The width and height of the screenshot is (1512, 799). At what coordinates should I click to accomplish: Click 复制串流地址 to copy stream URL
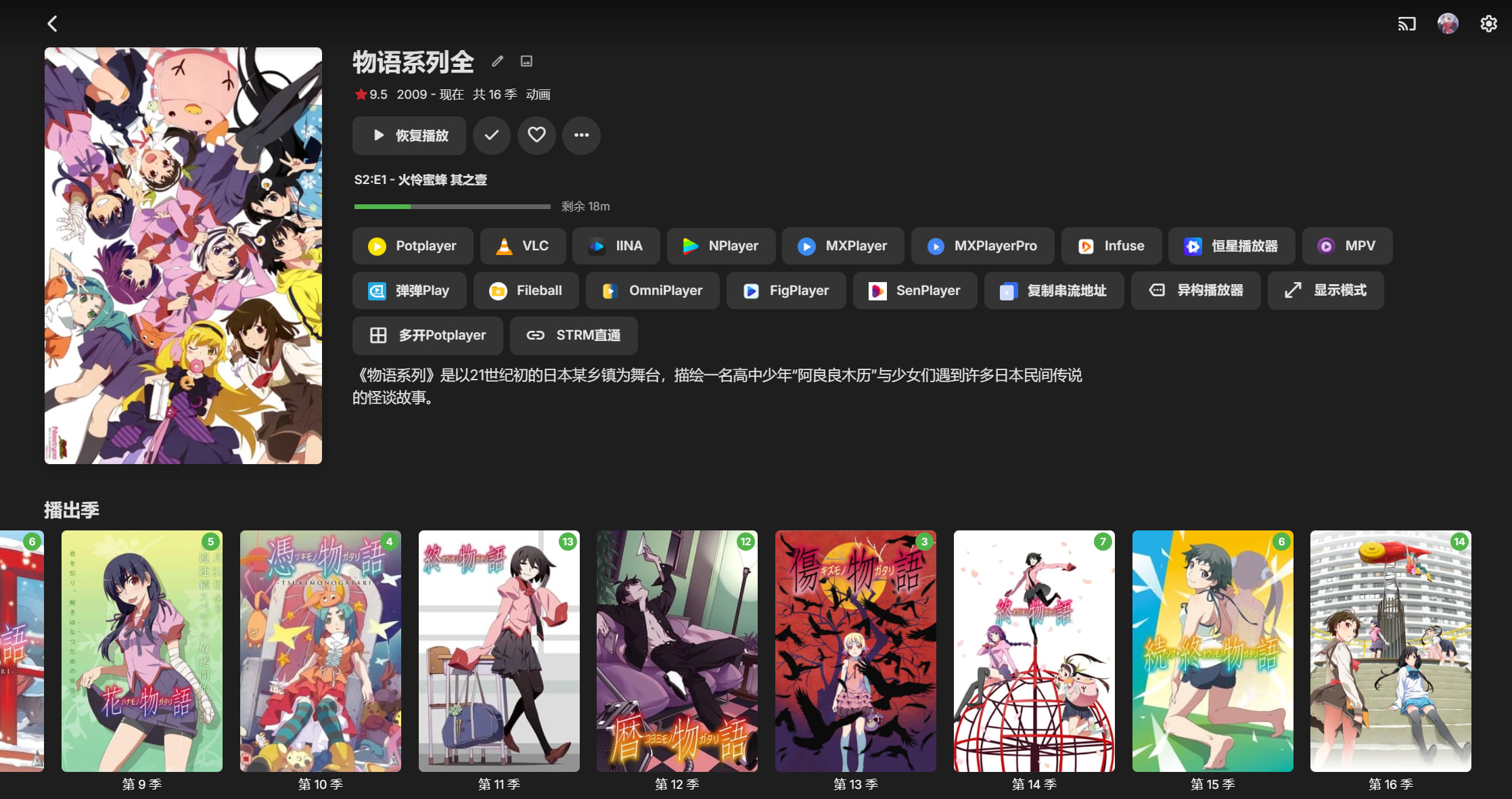(1054, 290)
